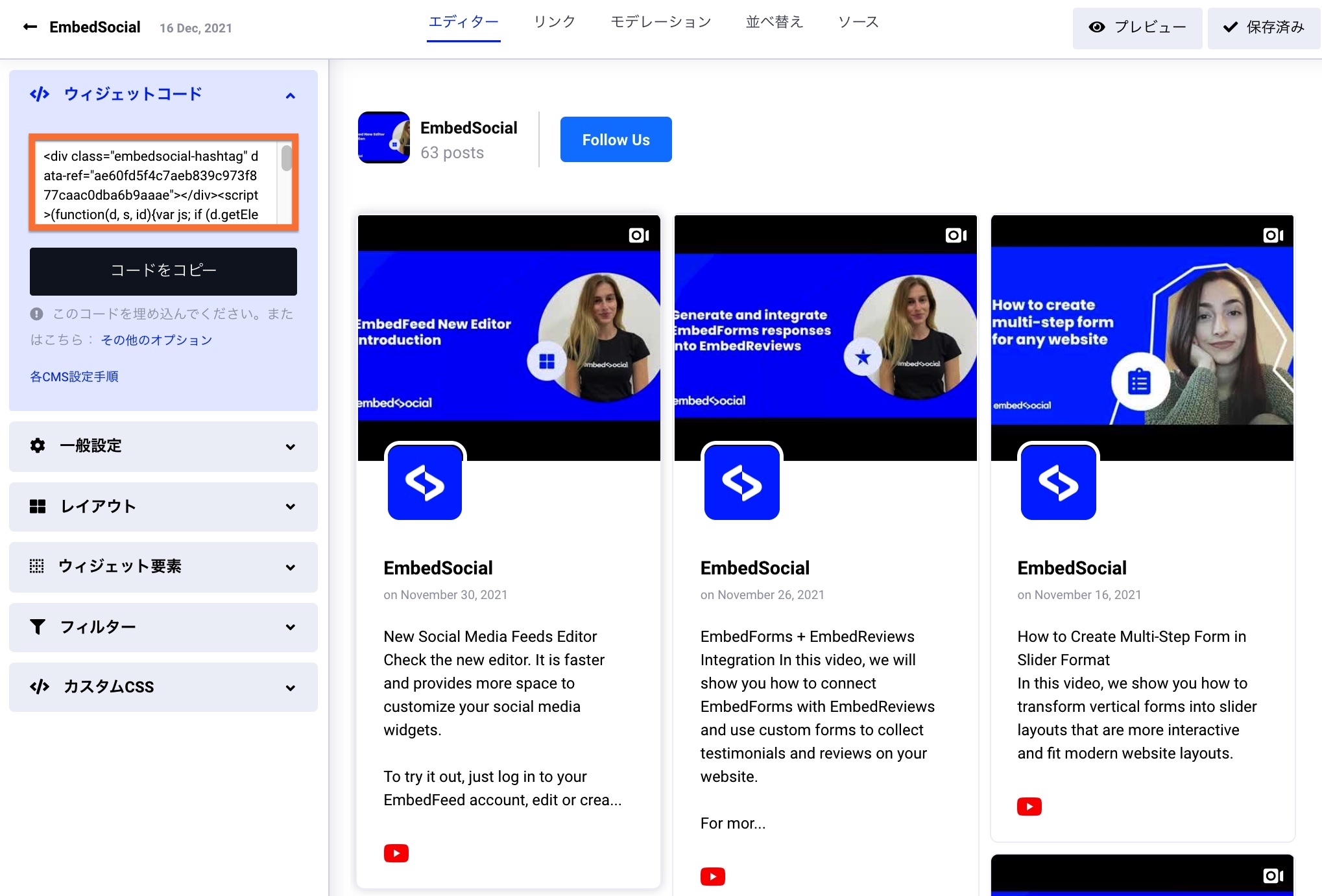
Task: Switch to the リンク tab
Action: [555, 23]
